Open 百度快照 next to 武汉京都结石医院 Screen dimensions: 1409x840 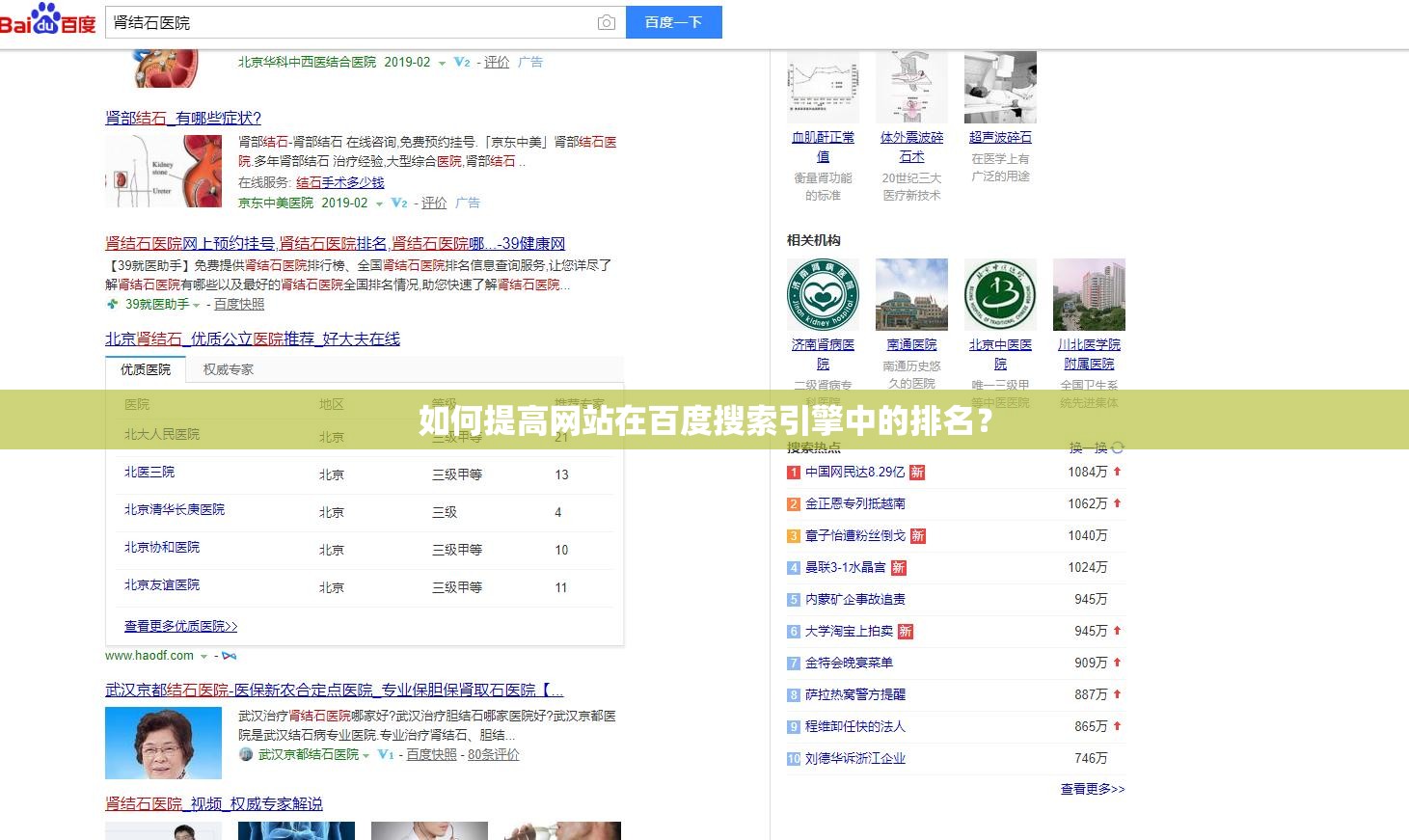click(x=431, y=754)
